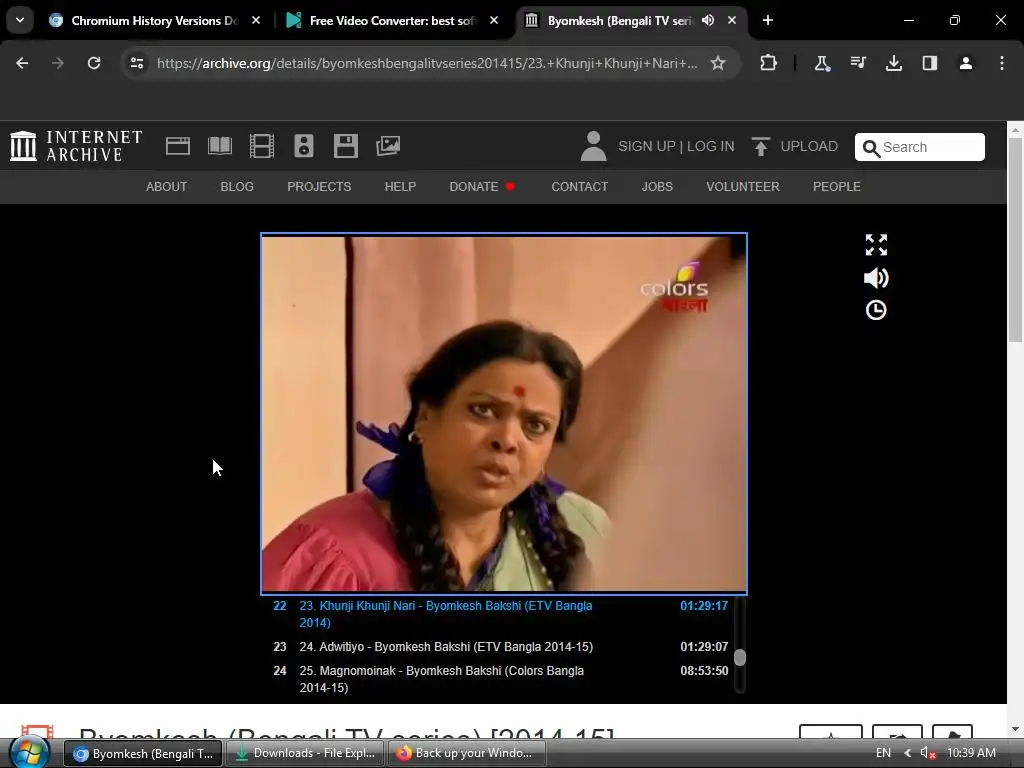Open the Images icon in navbar

[388, 146]
